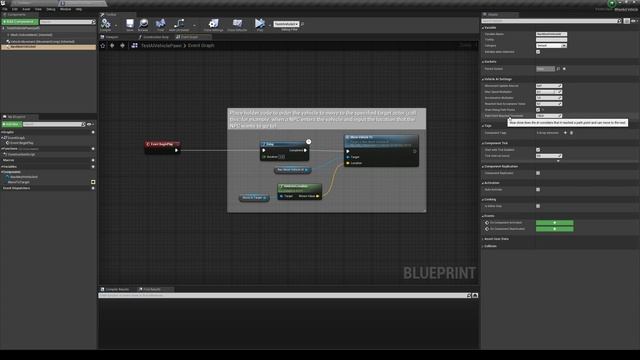The height and width of the screenshot is (360, 640).
Task: Adjust the Tick Interval value slider
Action: click(x=549, y=156)
